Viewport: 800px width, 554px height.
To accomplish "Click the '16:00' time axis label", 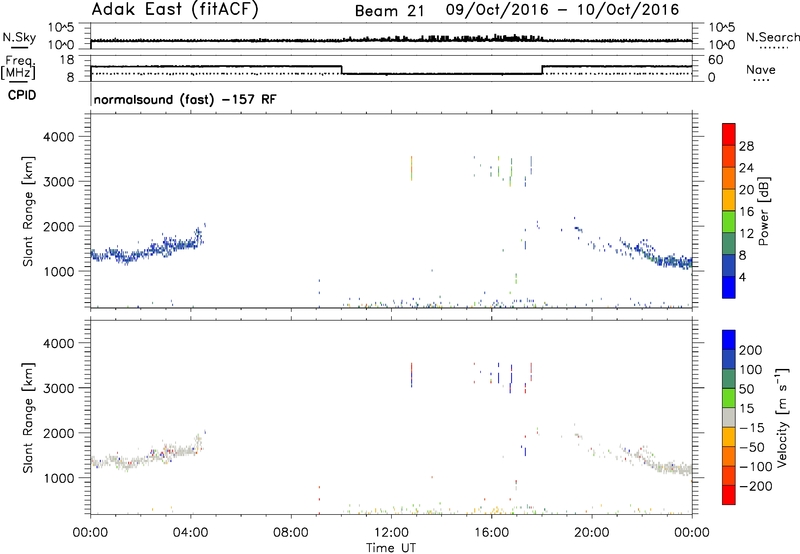I will pos(491,533).
